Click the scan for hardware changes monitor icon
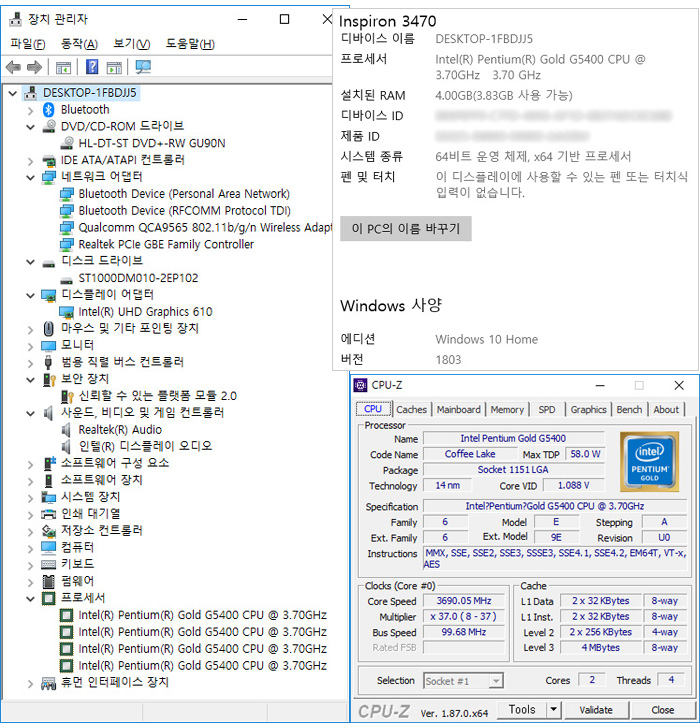Screen dimensions: 700x727 pos(143,67)
